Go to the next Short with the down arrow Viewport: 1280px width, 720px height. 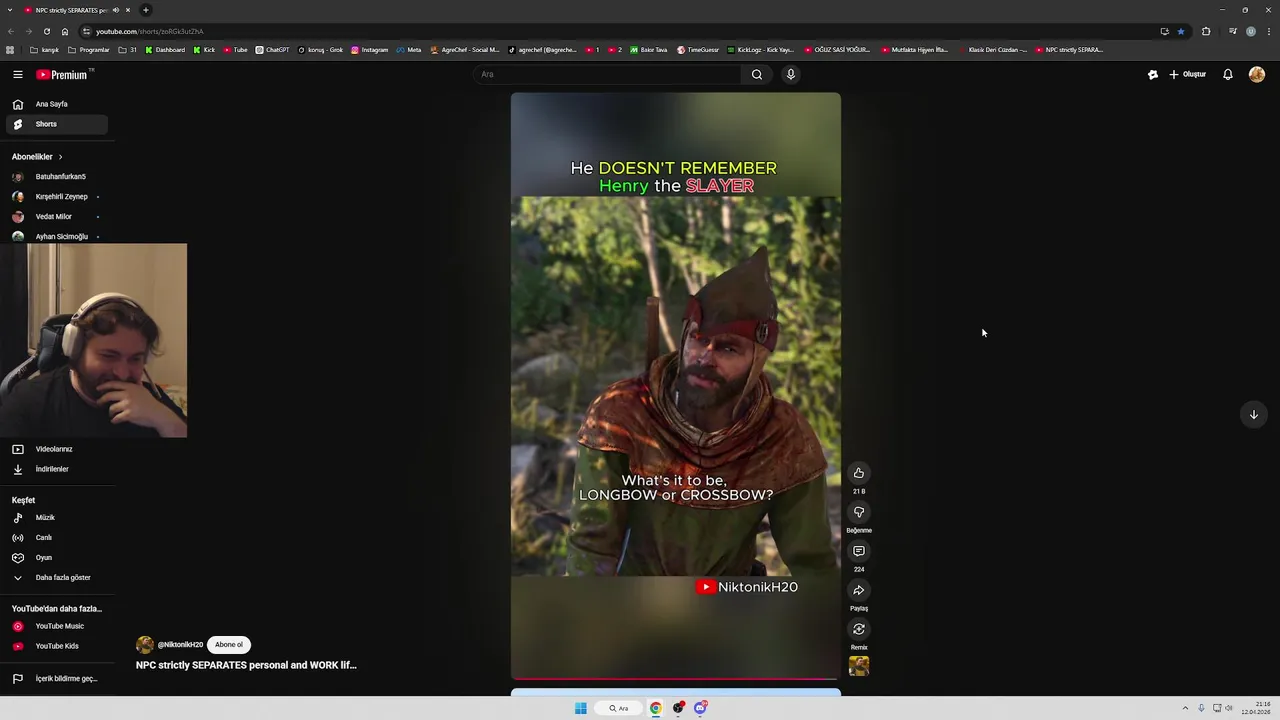tap(1253, 414)
